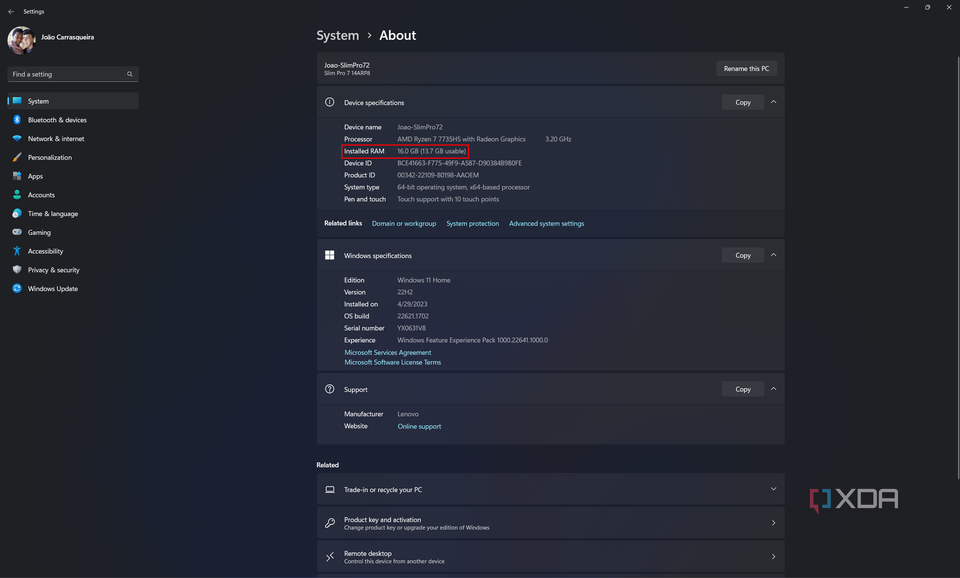This screenshot has height=578, width=960.
Task: Go to Bluetooth & devices settings
Action: (x=73, y=120)
